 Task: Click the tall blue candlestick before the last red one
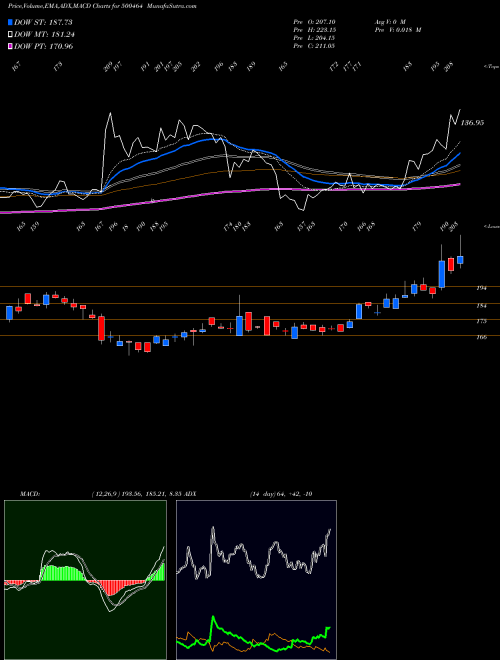441,274
